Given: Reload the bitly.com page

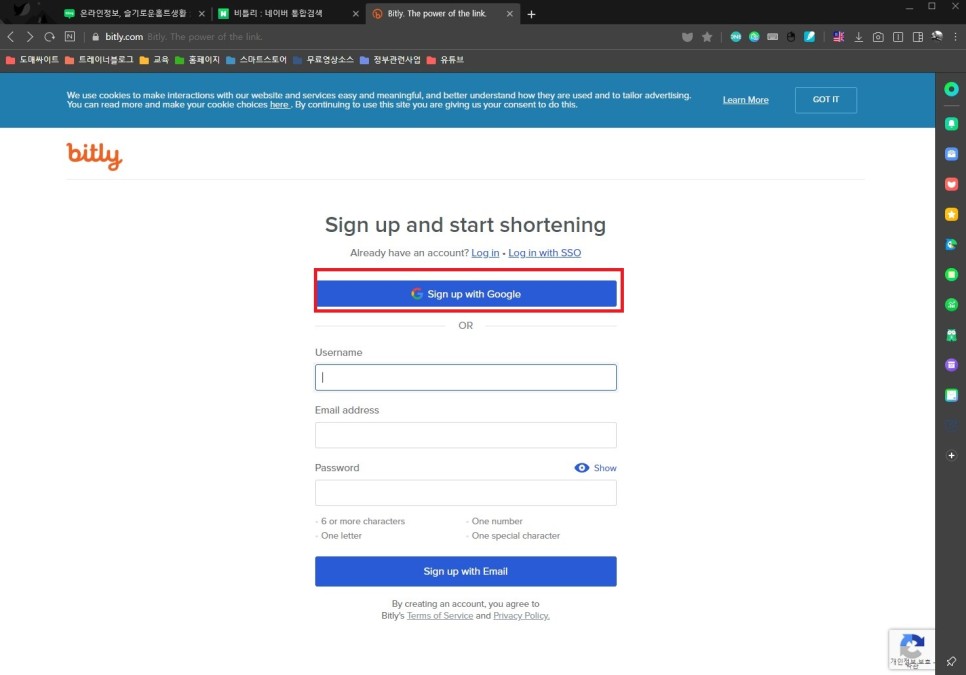Looking at the screenshot, I should [49, 37].
